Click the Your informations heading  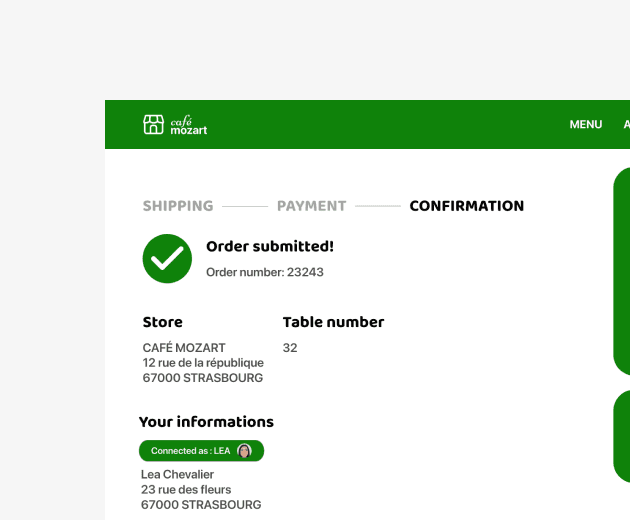[x=206, y=422]
